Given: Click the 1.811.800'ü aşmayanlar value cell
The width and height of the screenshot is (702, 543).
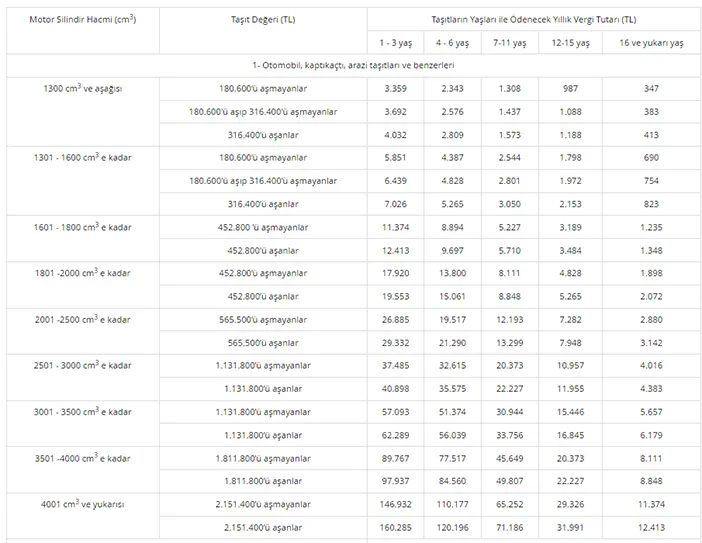Looking at the screenshot, I should pos(263,458).
